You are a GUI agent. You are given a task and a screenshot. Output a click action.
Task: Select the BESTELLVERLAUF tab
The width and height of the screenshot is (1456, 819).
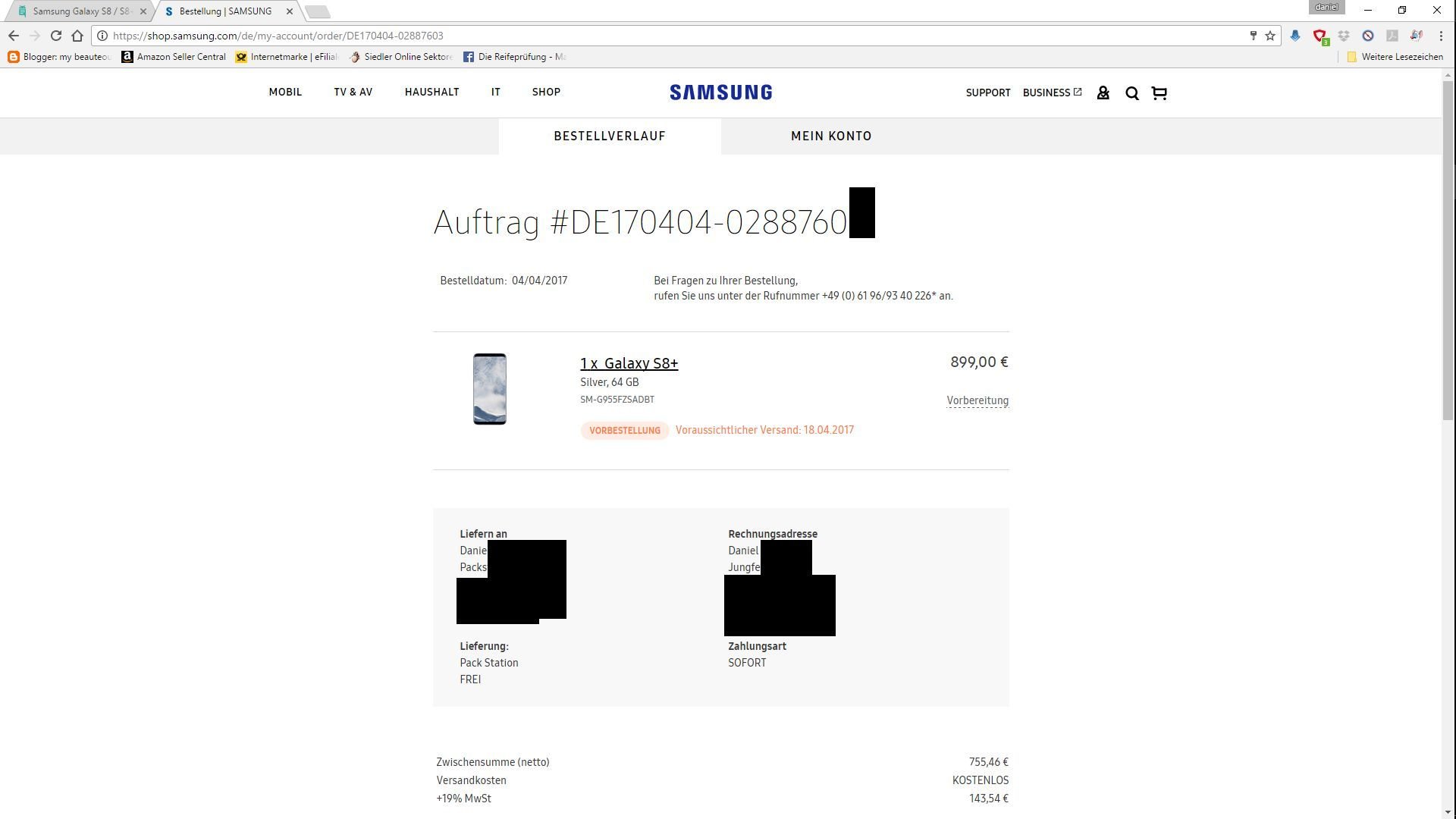point(610,136)
